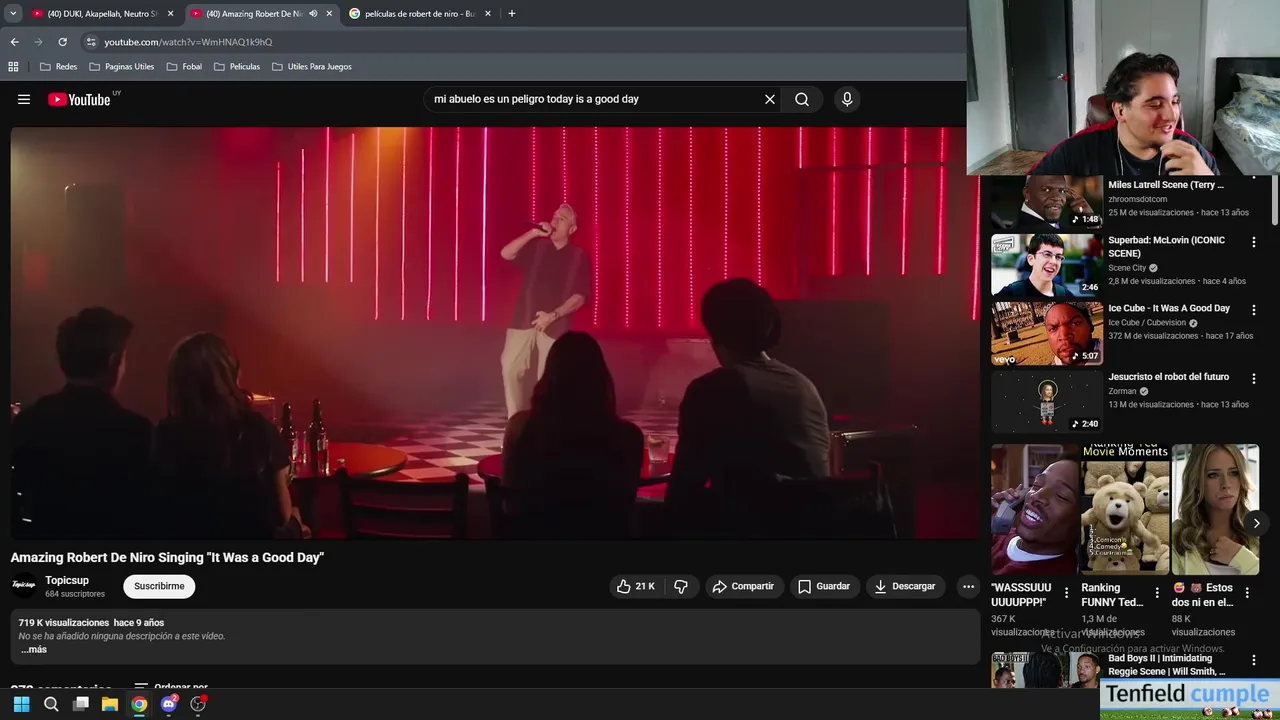This screenshot has width=1280, height=720.
Task: Open the Compartir share dialog
Action: (x=743, y=586)
